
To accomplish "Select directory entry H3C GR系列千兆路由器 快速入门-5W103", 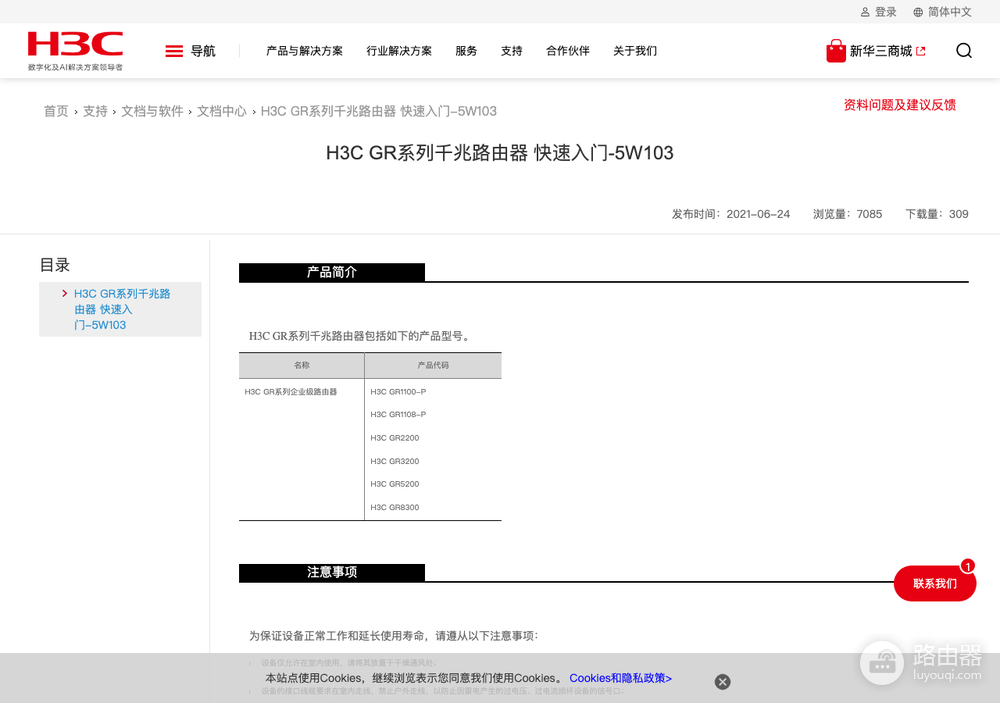I will [122, 309].
